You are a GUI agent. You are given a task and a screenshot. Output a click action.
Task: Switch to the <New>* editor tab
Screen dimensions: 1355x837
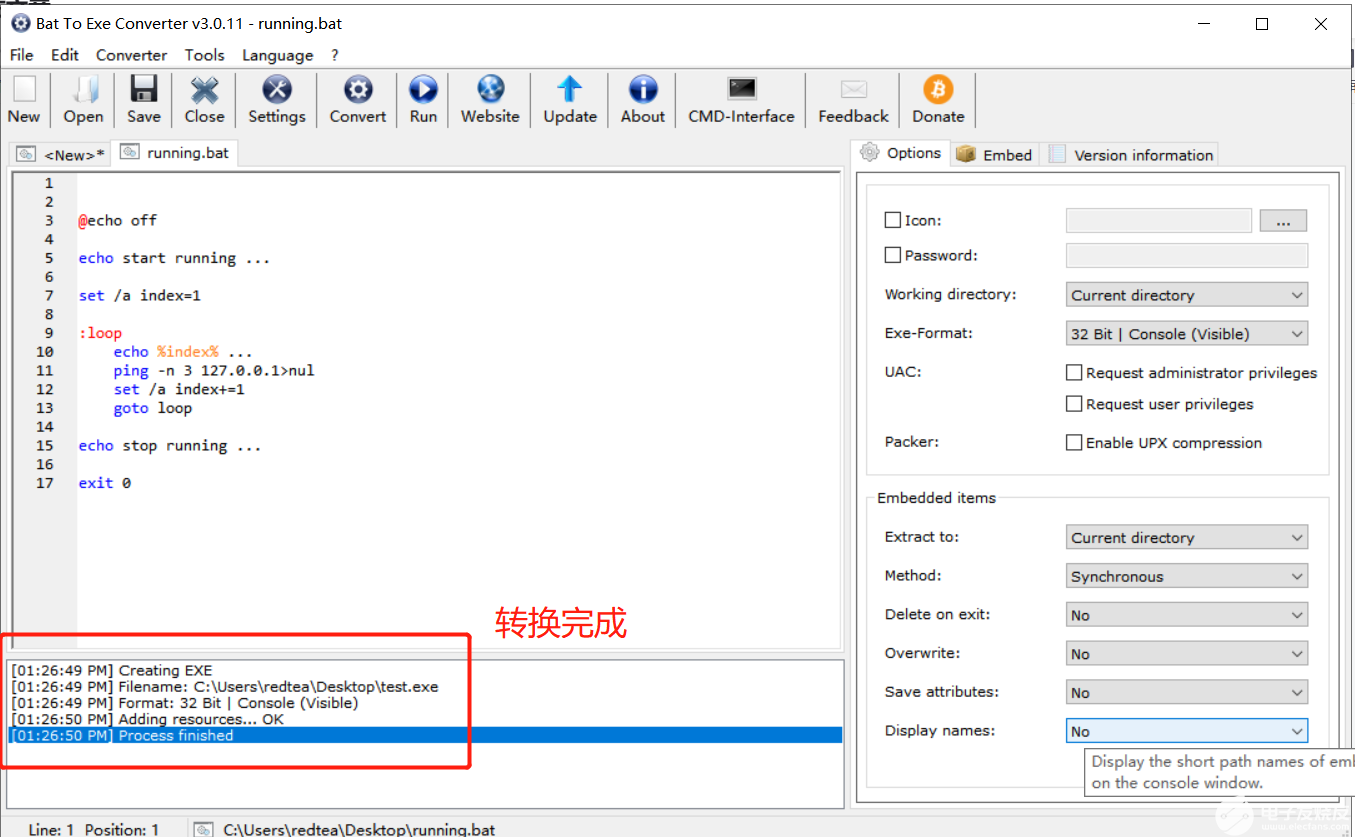tap(62, 154)
